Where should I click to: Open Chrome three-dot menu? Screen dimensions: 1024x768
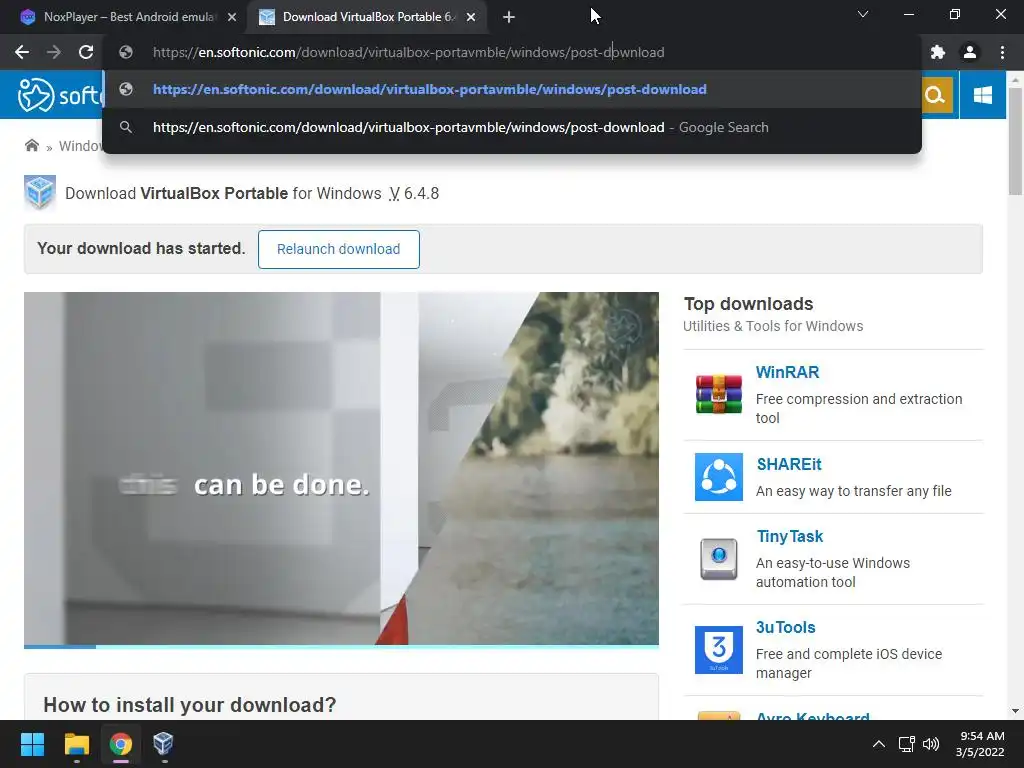[1002, 52]
